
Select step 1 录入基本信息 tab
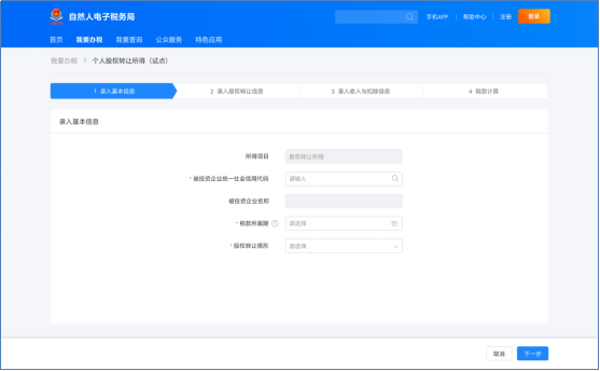114,91
